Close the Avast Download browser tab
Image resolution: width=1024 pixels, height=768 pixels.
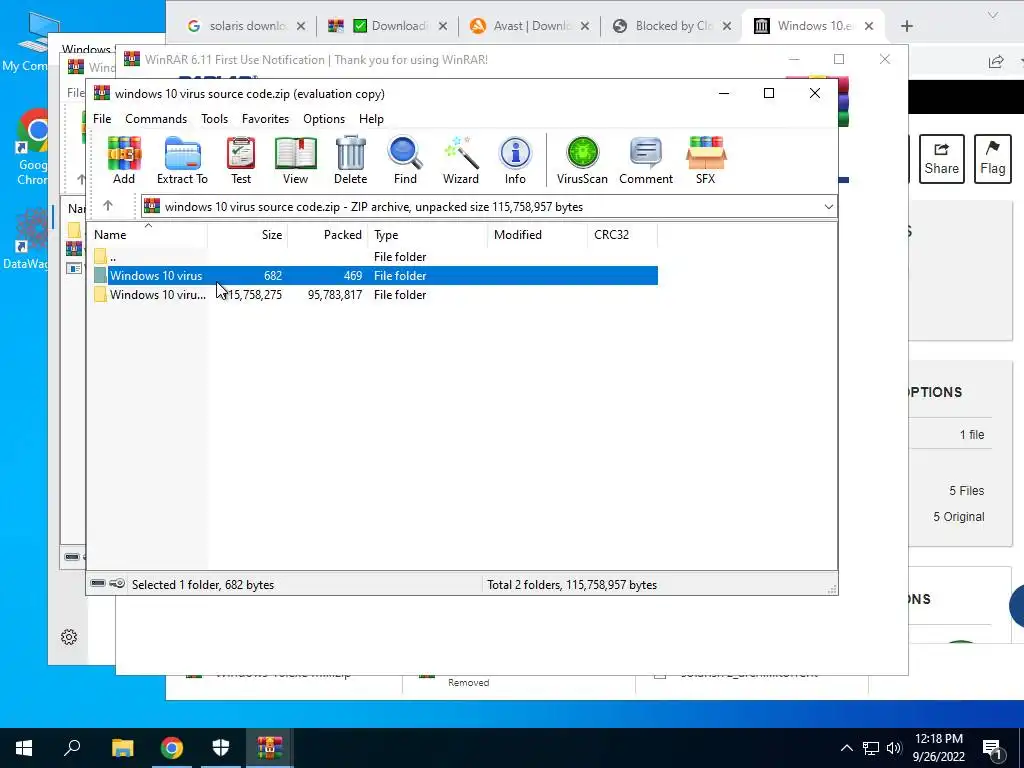tap(584, 26)
